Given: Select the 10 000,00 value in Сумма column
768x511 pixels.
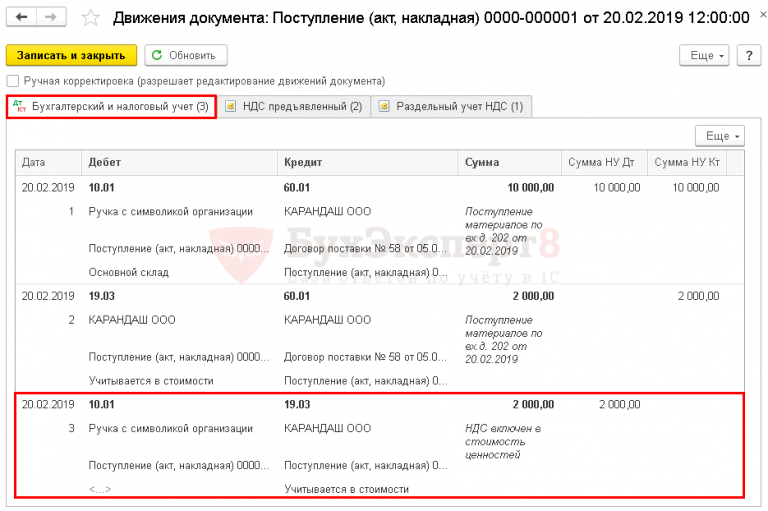Looking at the screenshot, I should coord(530,188).
